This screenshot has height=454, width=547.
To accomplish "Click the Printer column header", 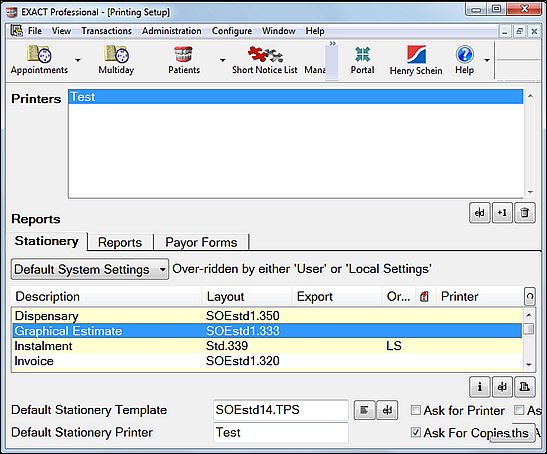I will tap(480, 297).
